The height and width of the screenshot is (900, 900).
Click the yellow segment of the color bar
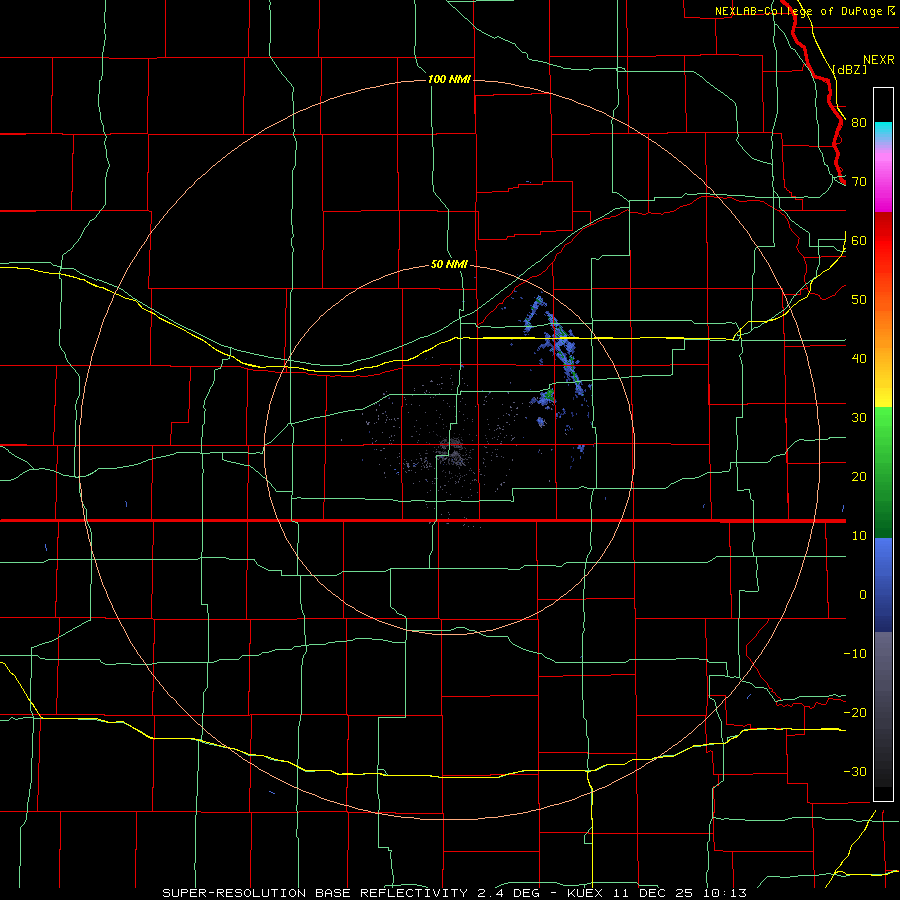coord(883,390)
